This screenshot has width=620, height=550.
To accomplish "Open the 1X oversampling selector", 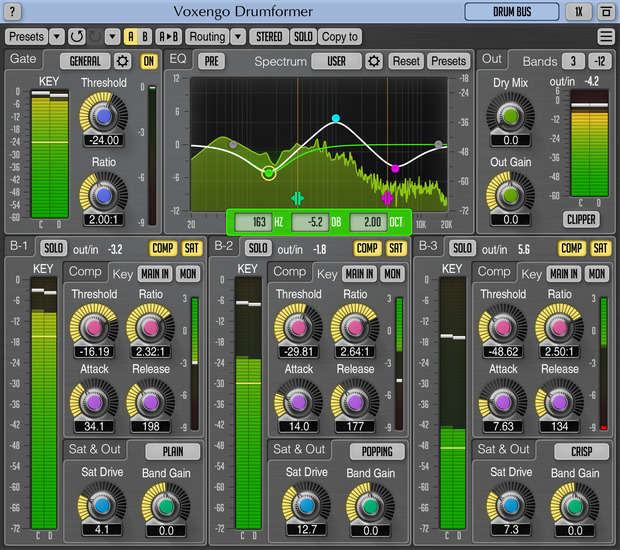I will (x=578, y=11).
